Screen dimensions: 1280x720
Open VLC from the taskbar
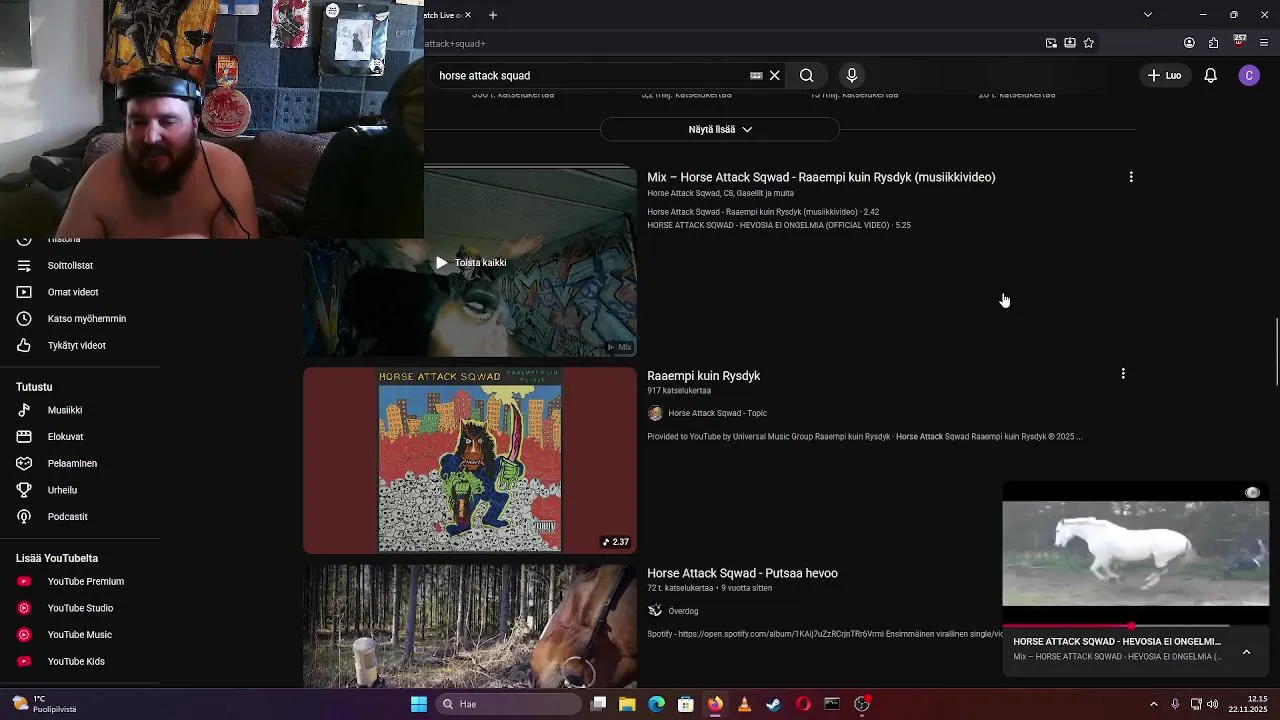pos(744,704)
